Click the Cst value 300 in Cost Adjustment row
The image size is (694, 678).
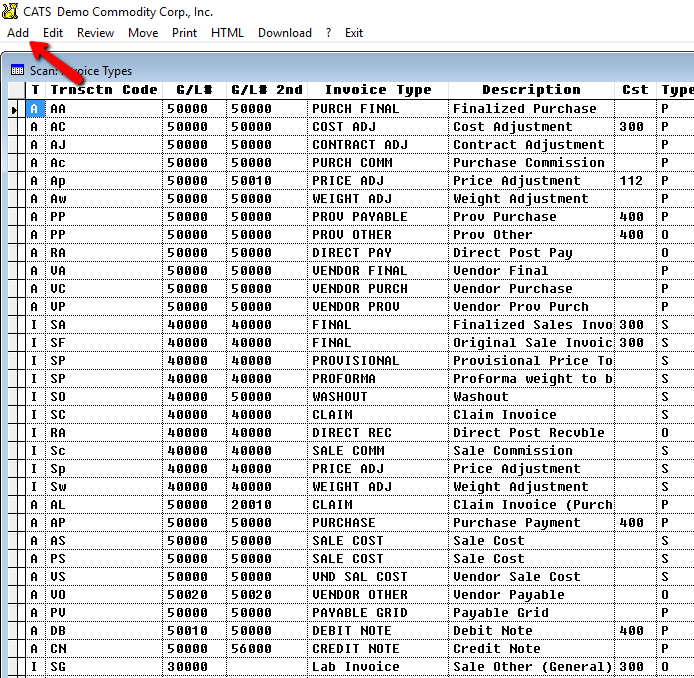(x=635, y=127)
